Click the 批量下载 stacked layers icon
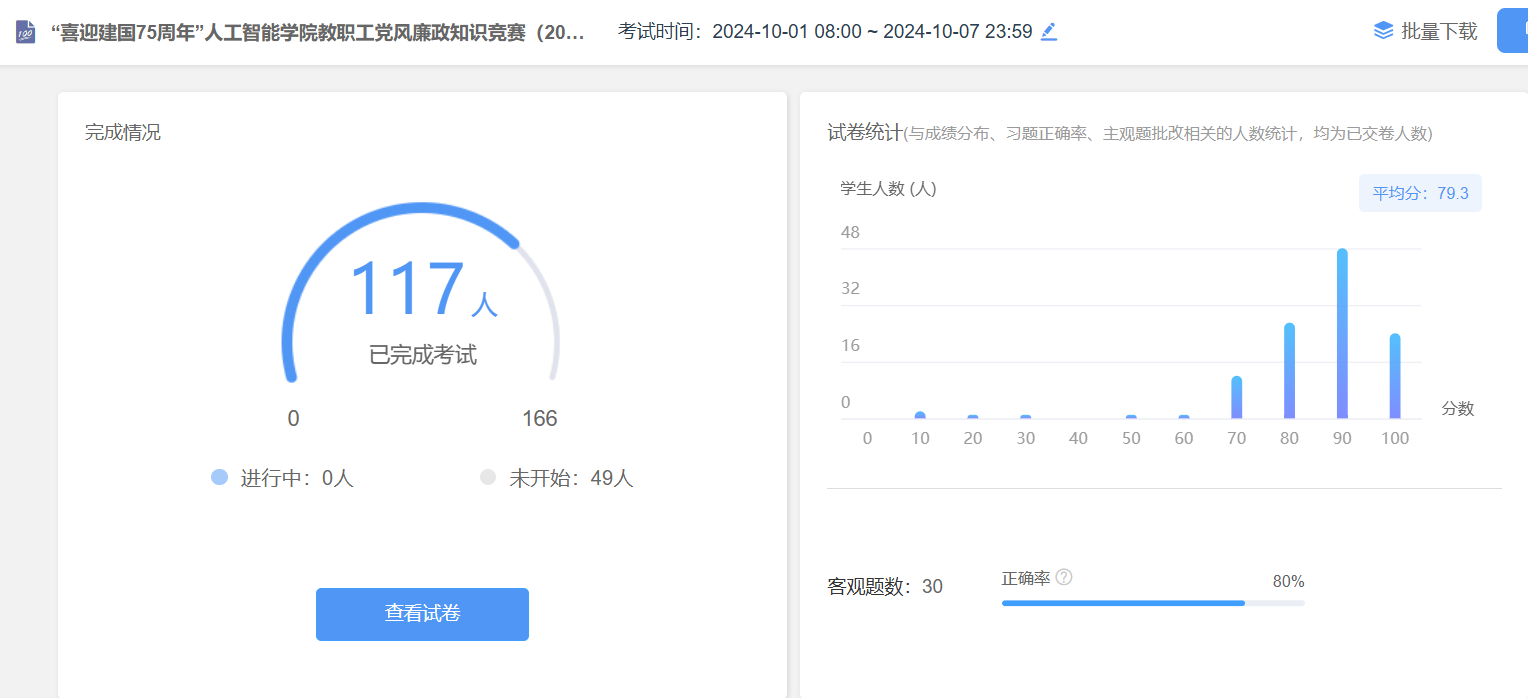 coord(1383,31)
